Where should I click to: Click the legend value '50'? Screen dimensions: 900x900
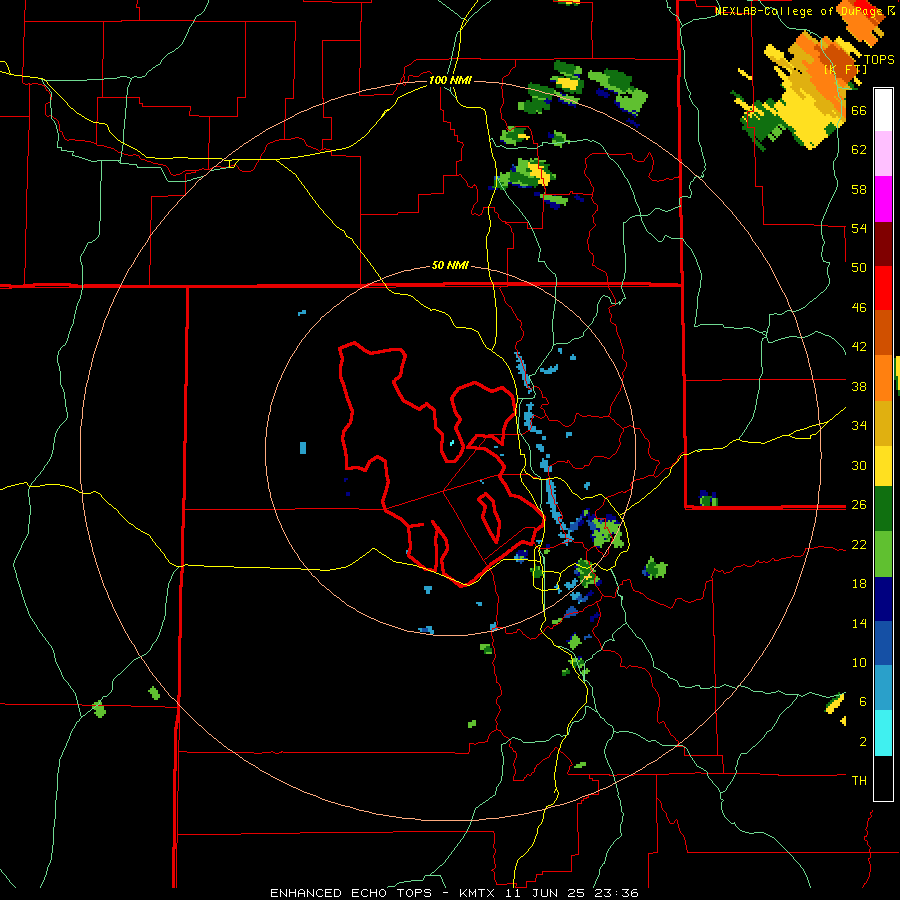pos(859,268)
